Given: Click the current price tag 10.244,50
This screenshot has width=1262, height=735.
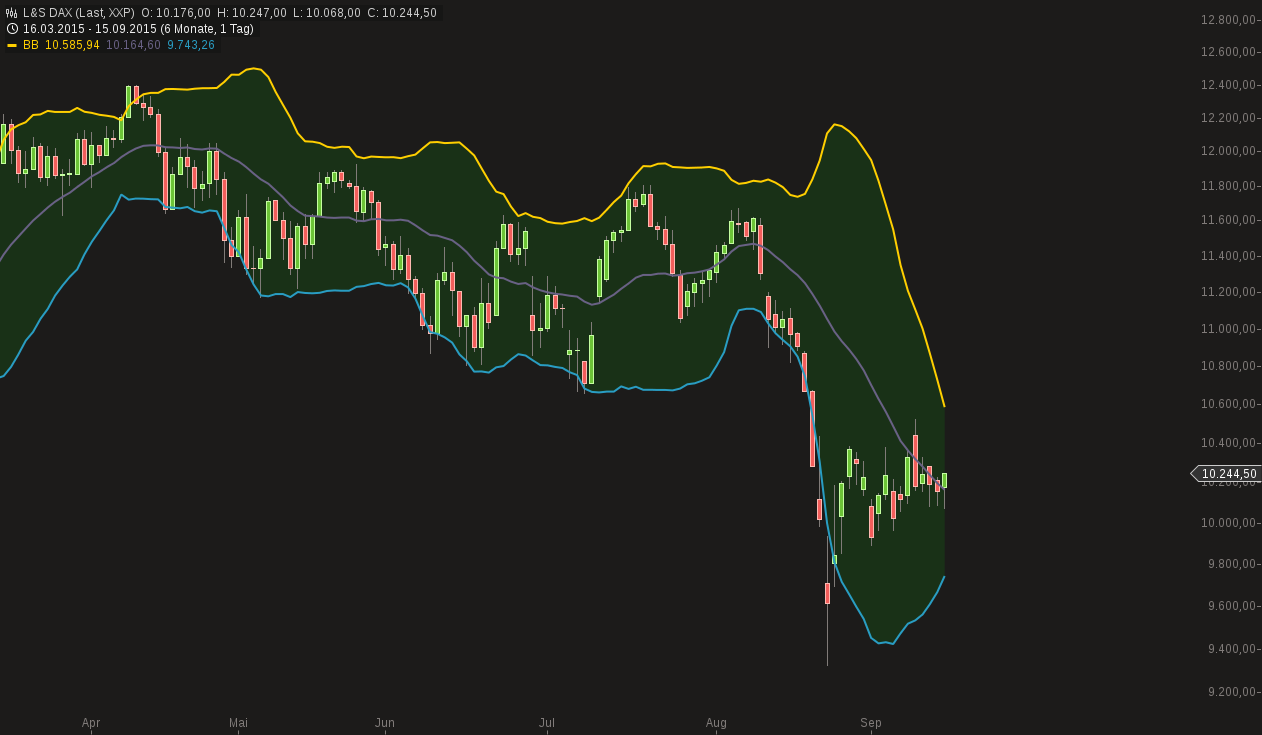Looking at the screenshot, I should [1227, 474].
